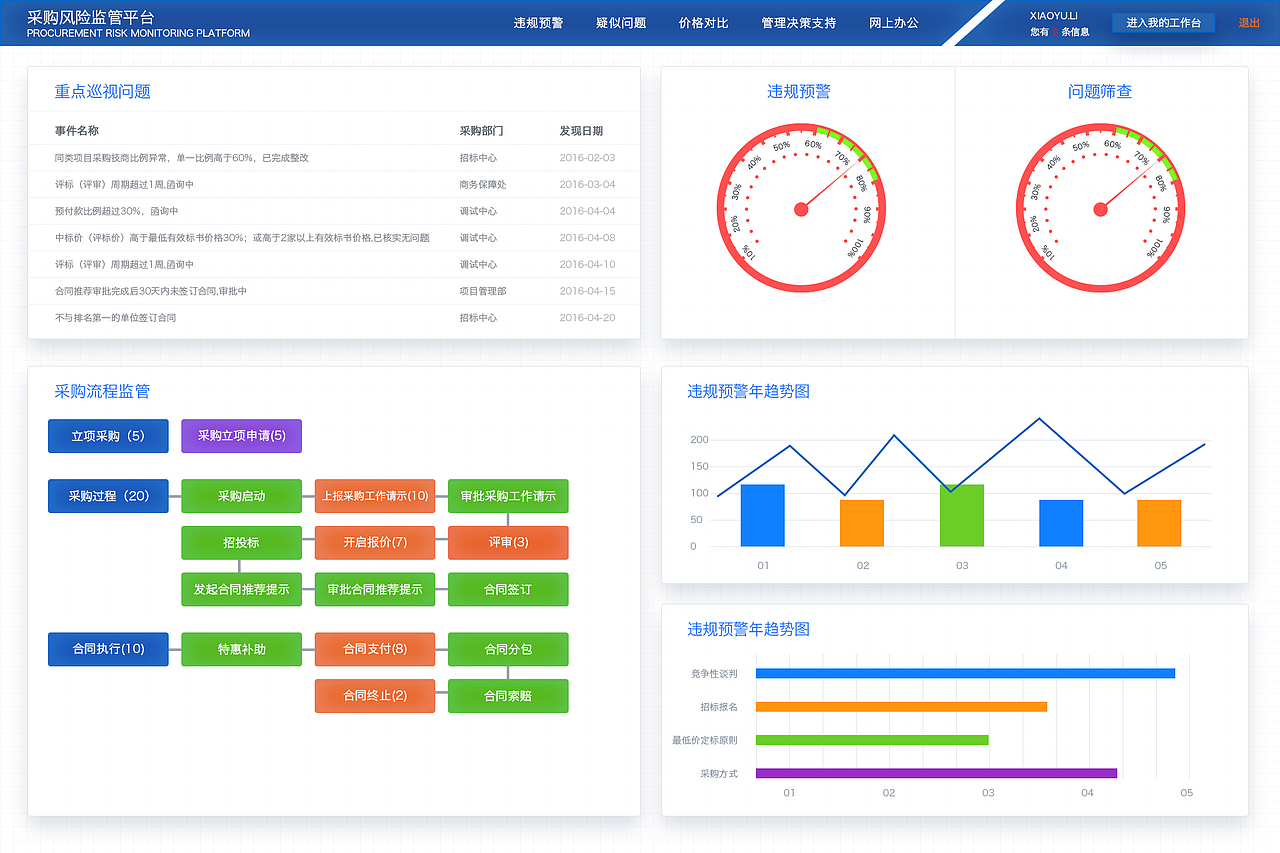Click the 进入我的工作台 button

point(1163,21)
